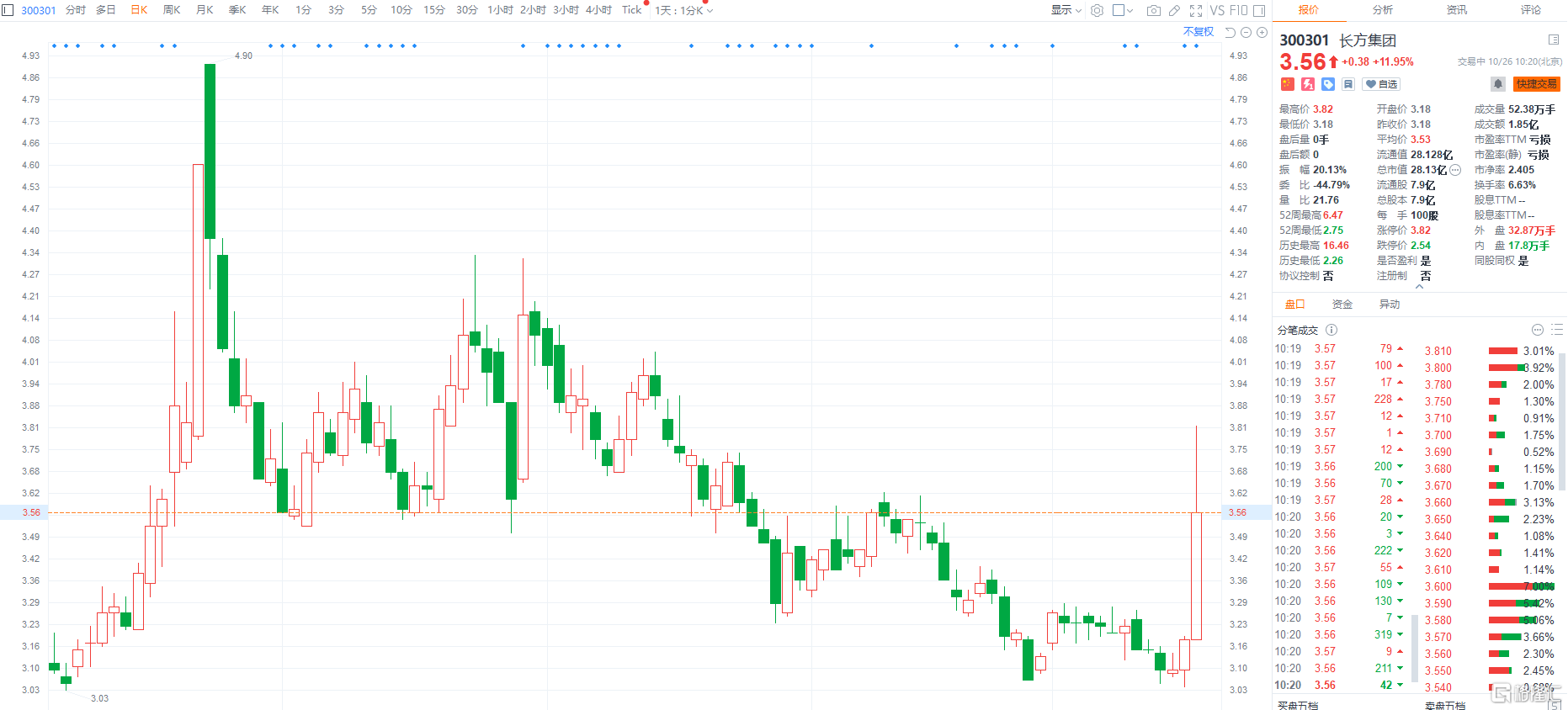The image size is (1568, 710).
Task: Collapse the quote details chevron
Action: pos(1420,287)
